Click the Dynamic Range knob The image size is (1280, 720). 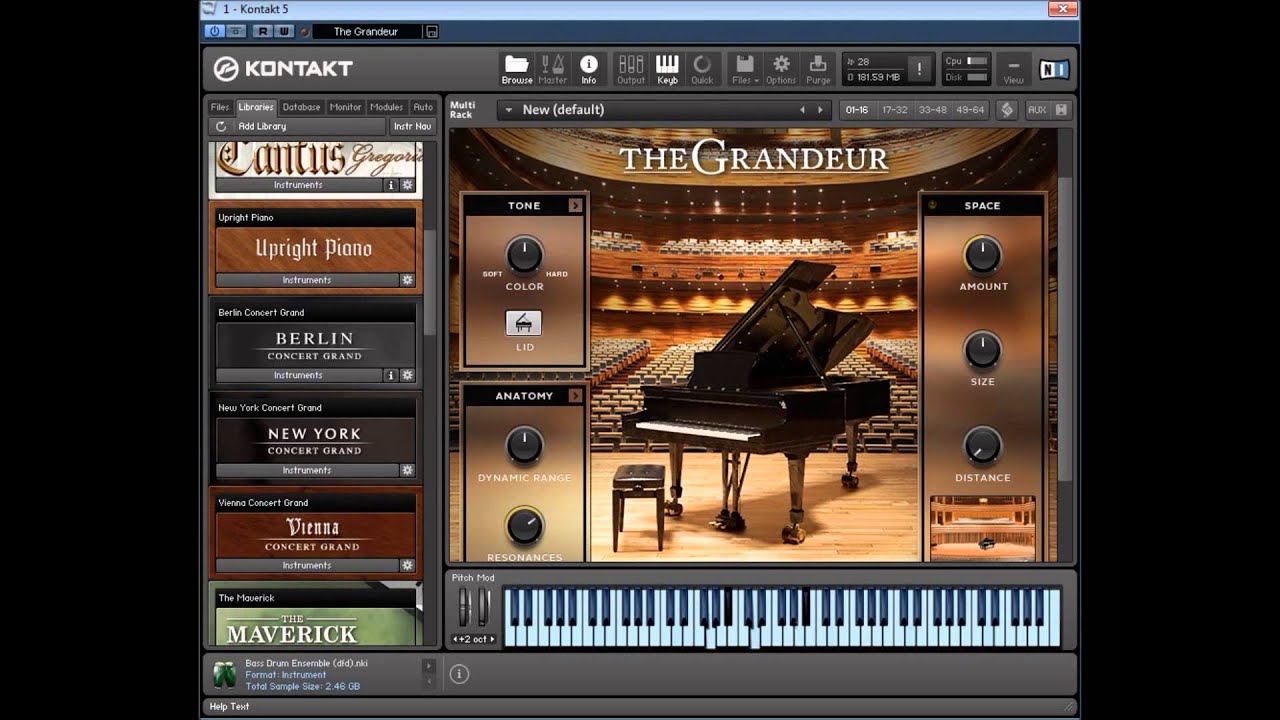pyautogui.click(x=524, y=446)
